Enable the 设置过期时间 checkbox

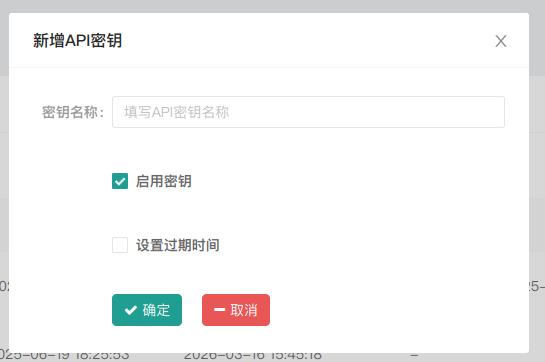tap(120, 245)
